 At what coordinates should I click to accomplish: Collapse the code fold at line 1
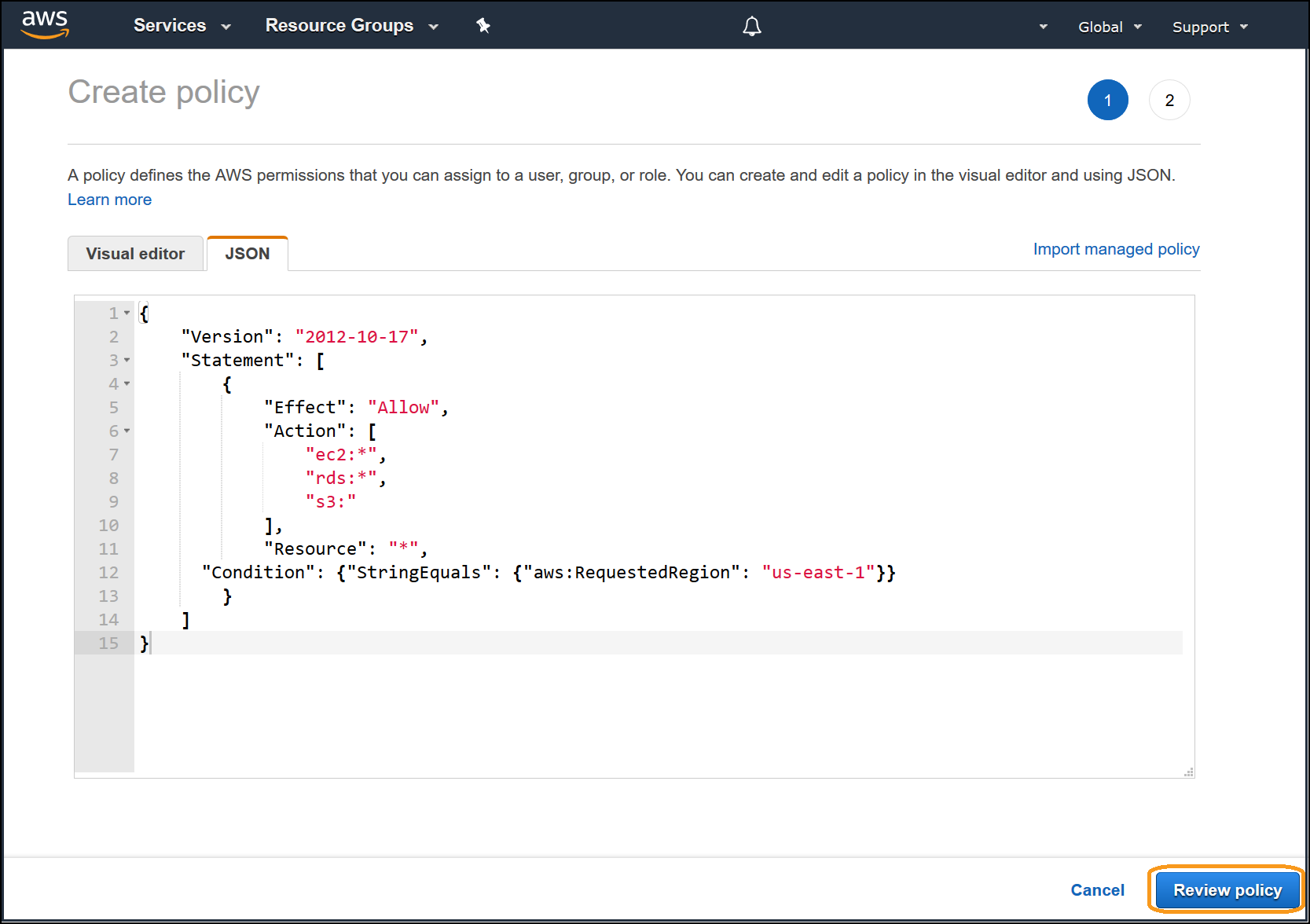(127, 313)
